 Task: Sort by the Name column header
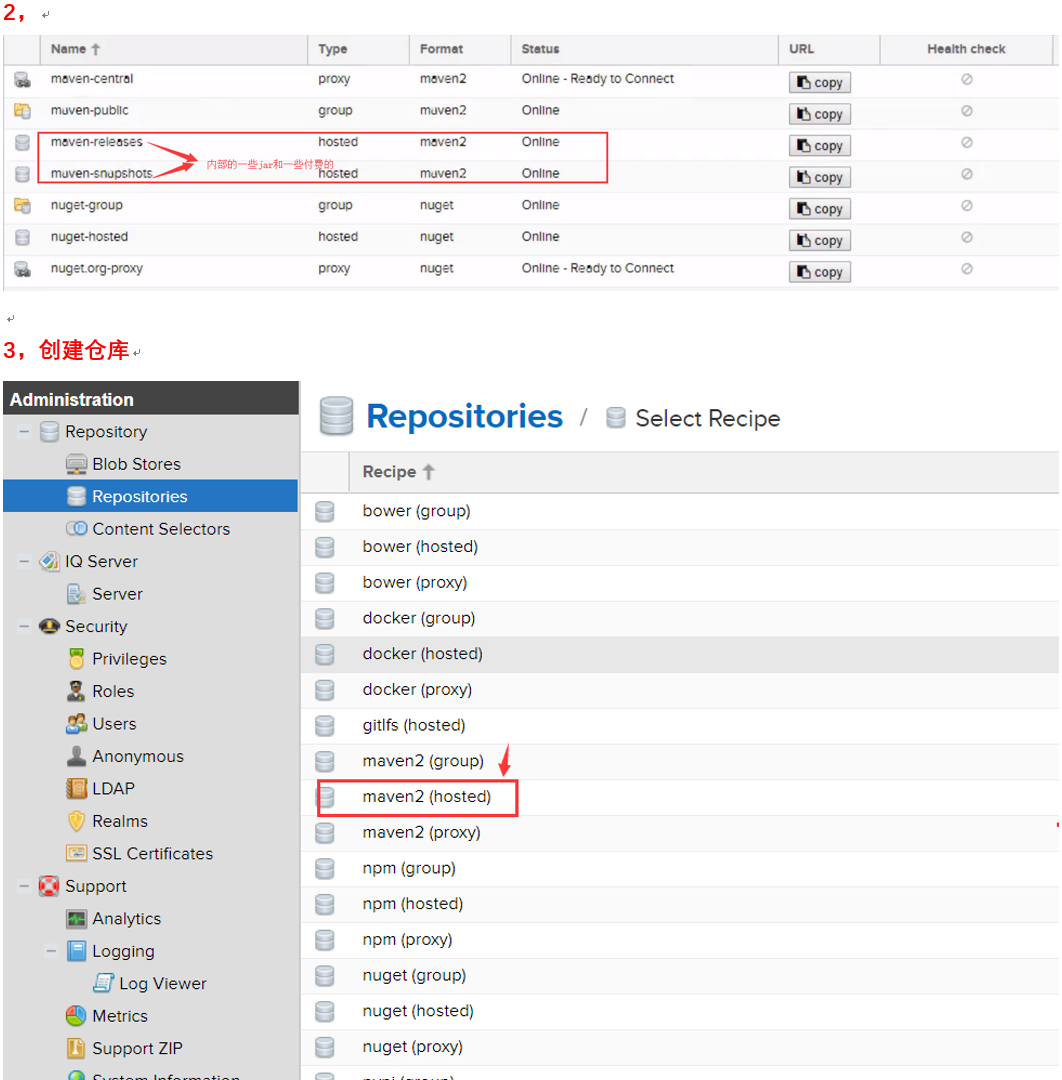pyautogui.click(x=174, y=49)
